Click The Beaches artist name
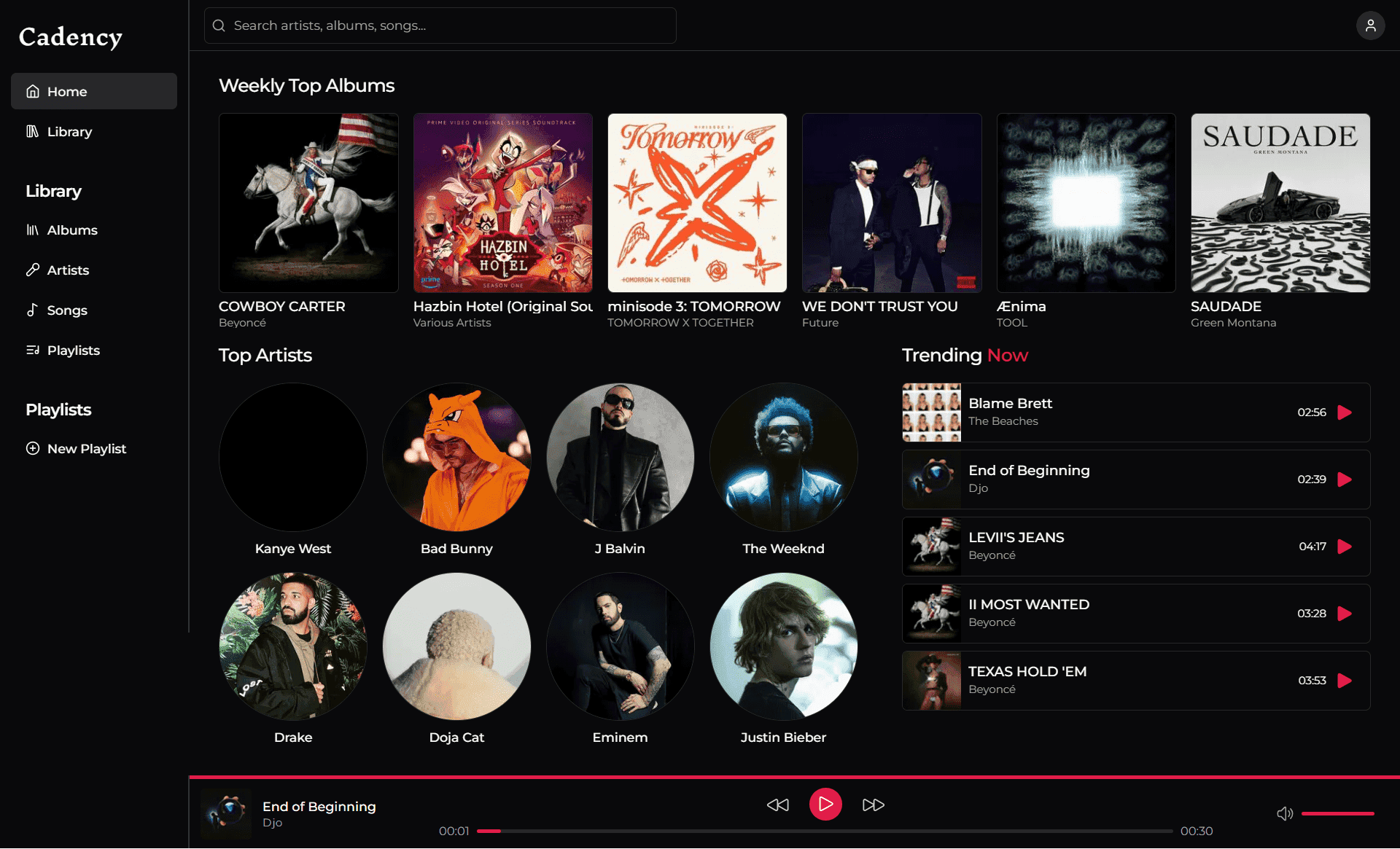Screen dimensions: 1400x849 point(1003,421)
